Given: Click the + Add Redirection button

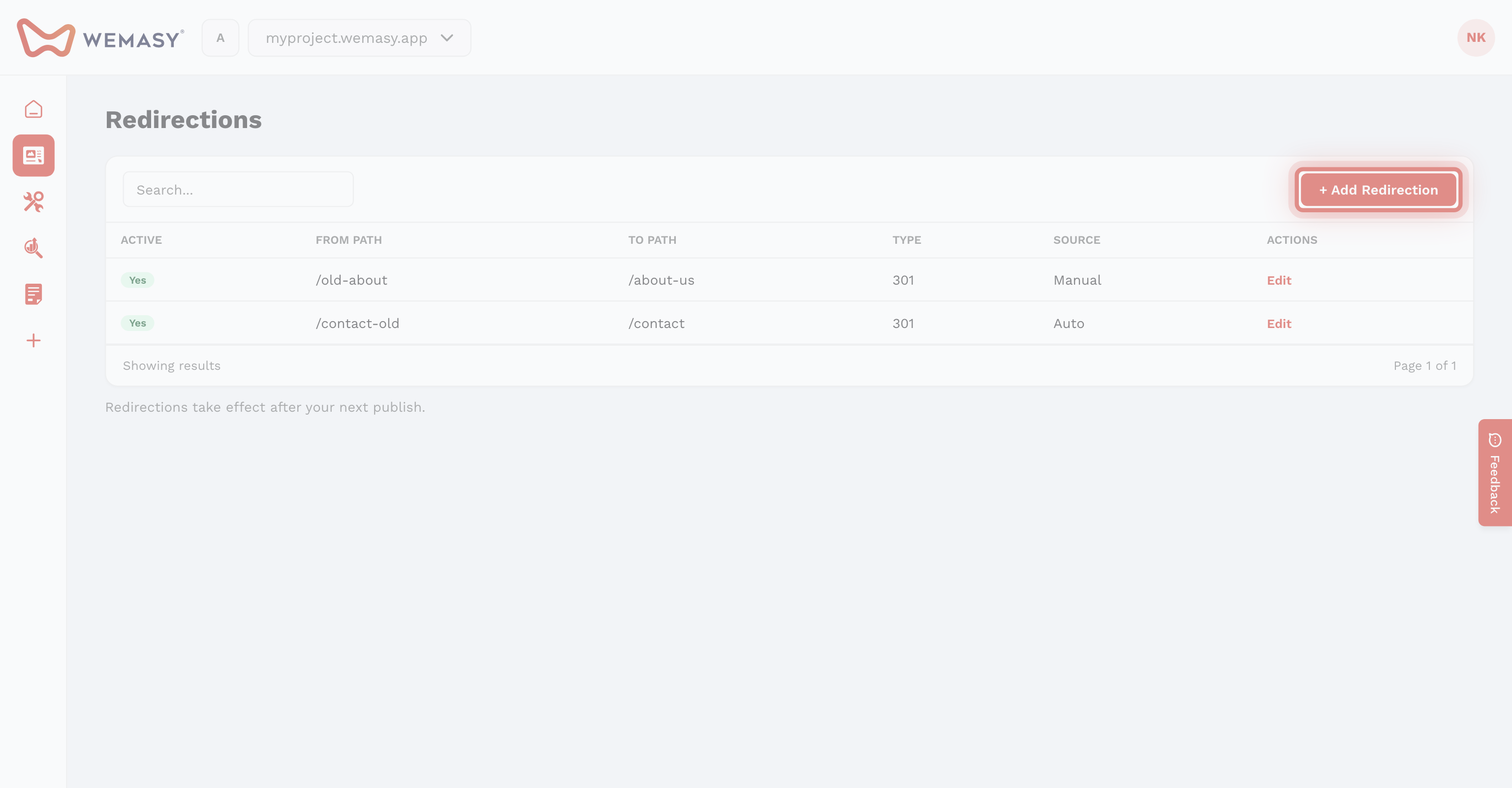Looking at the screenshot, I should [x=1378, y=190].
